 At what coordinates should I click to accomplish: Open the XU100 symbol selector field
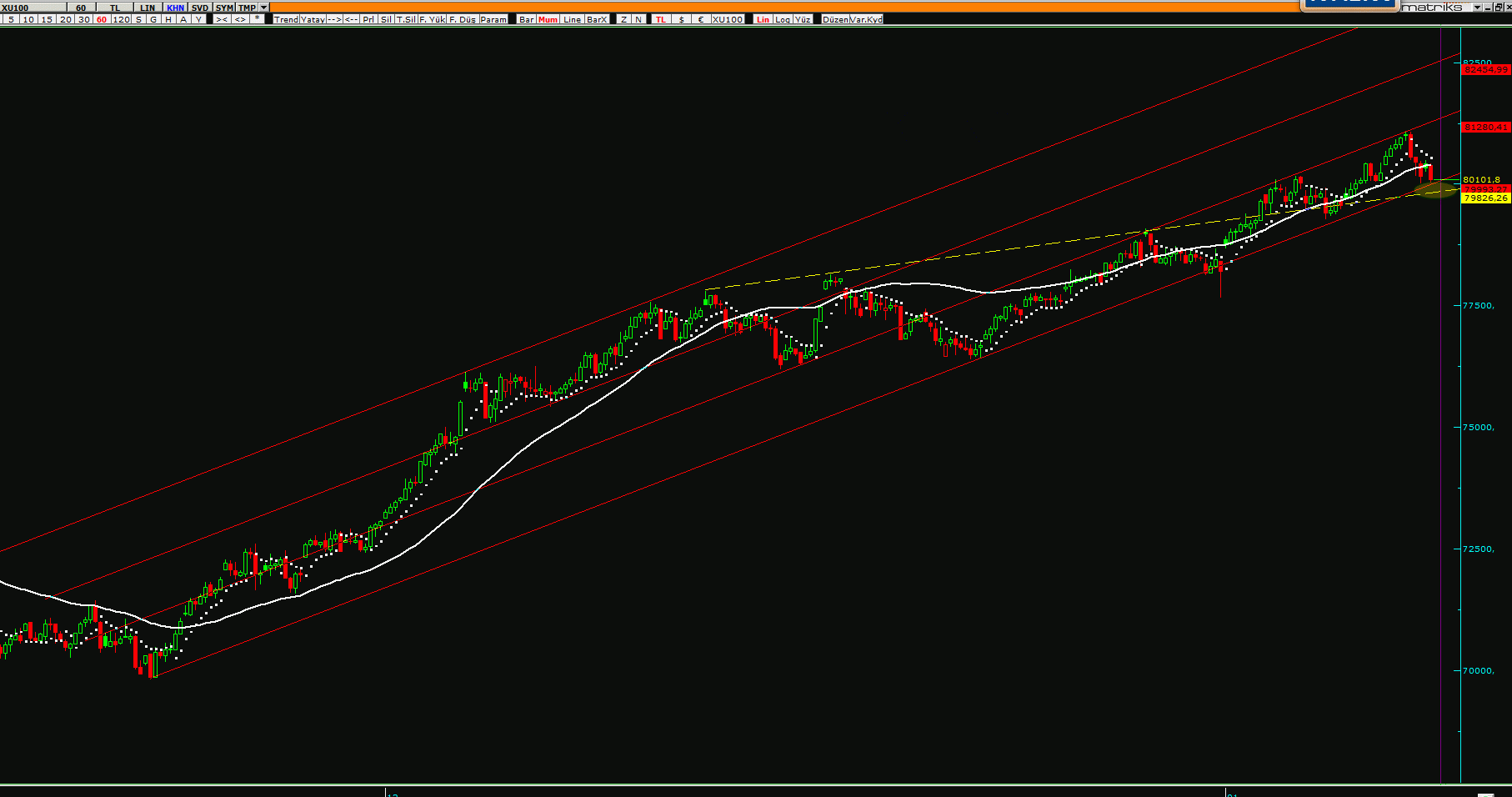point(33,8)
